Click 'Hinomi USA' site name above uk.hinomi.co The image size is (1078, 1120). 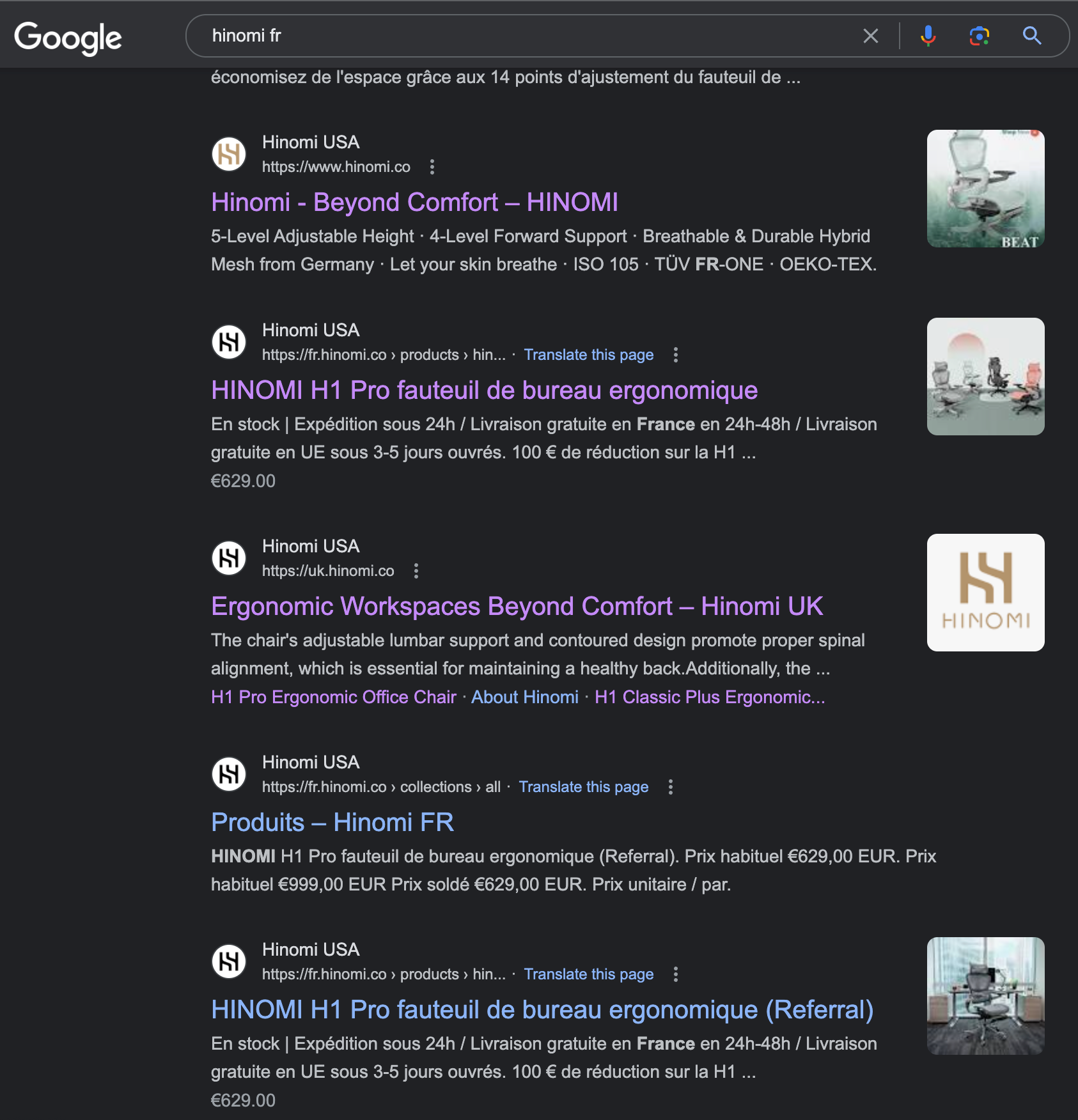tap(311, 546)
